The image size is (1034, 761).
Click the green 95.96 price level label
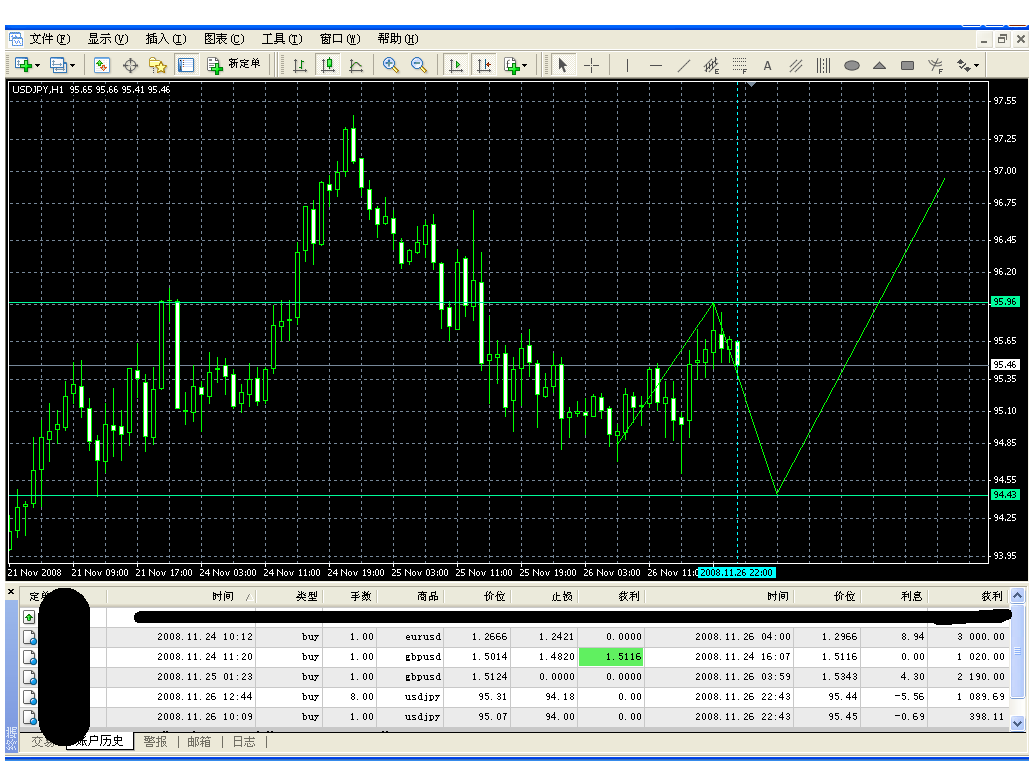click(x=1004, y=301)
